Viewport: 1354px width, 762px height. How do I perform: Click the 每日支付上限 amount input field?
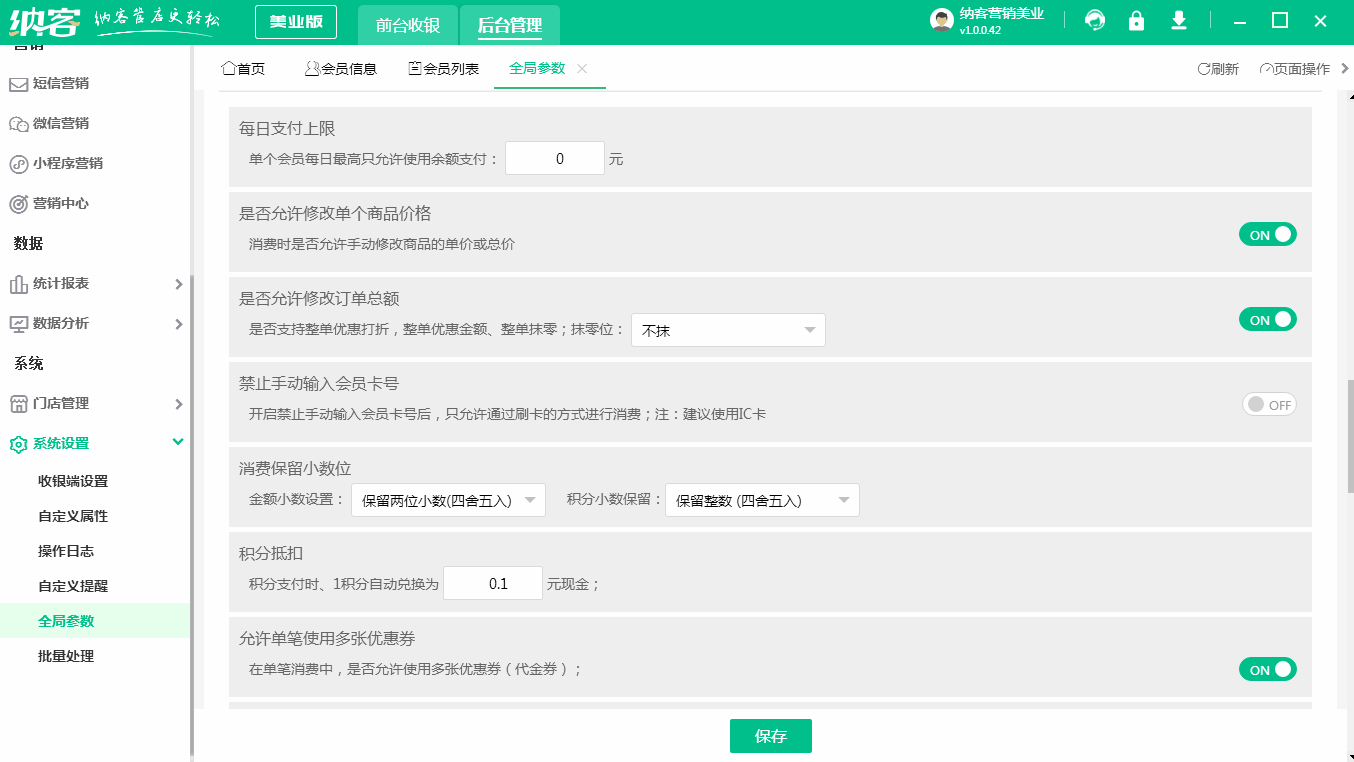[555, 157]
